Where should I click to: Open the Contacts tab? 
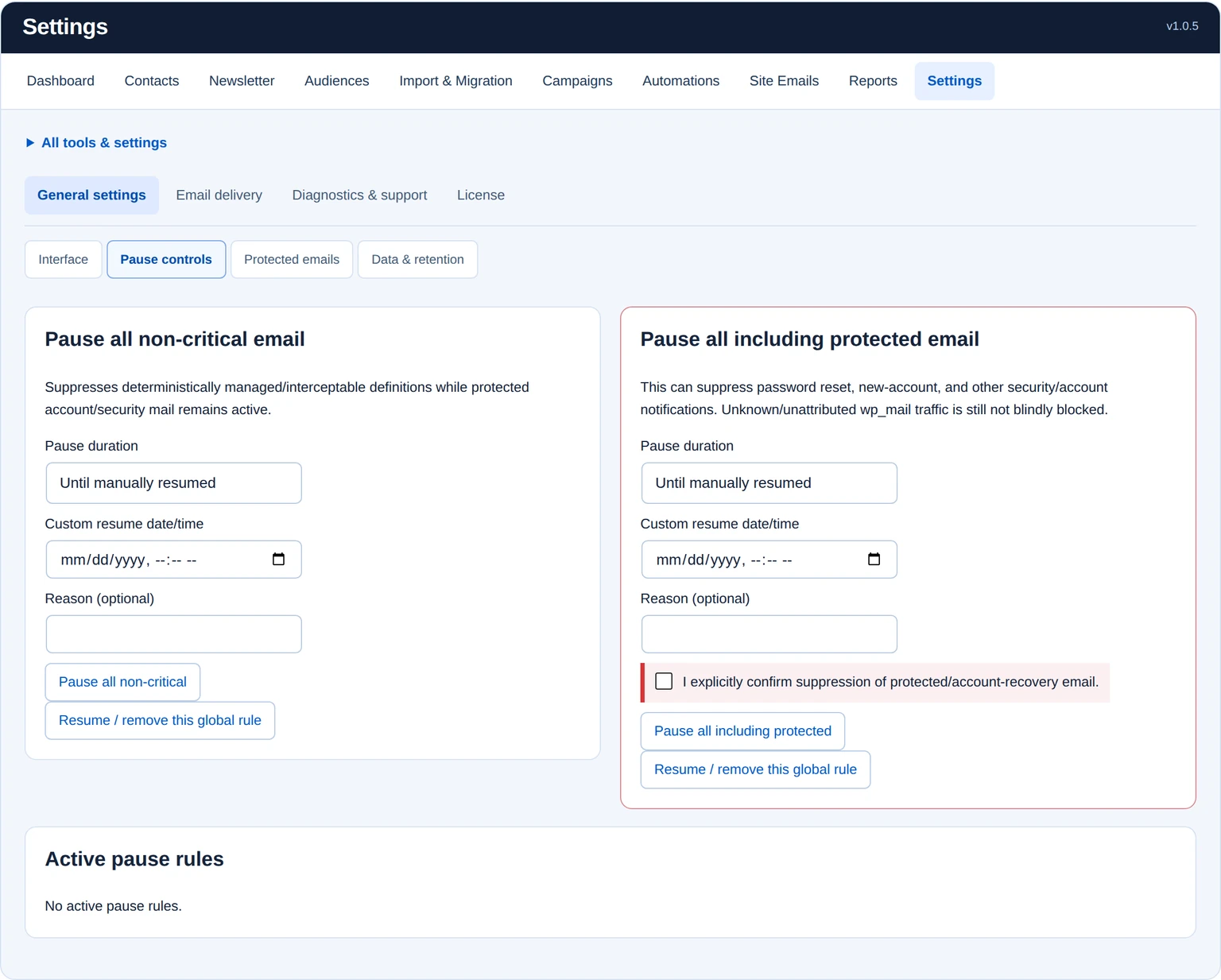[152, 81]
